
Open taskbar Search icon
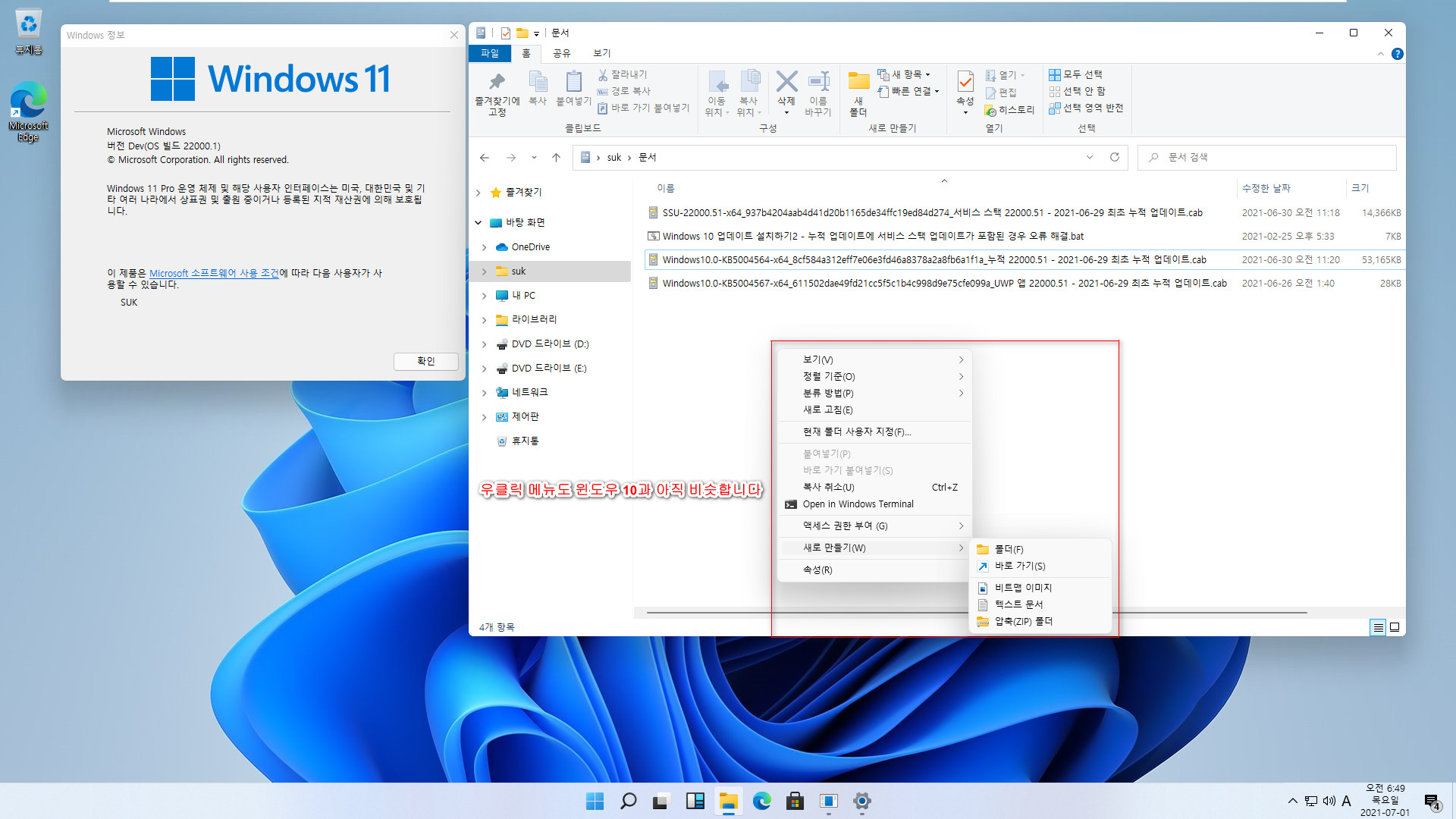(629, 801)
